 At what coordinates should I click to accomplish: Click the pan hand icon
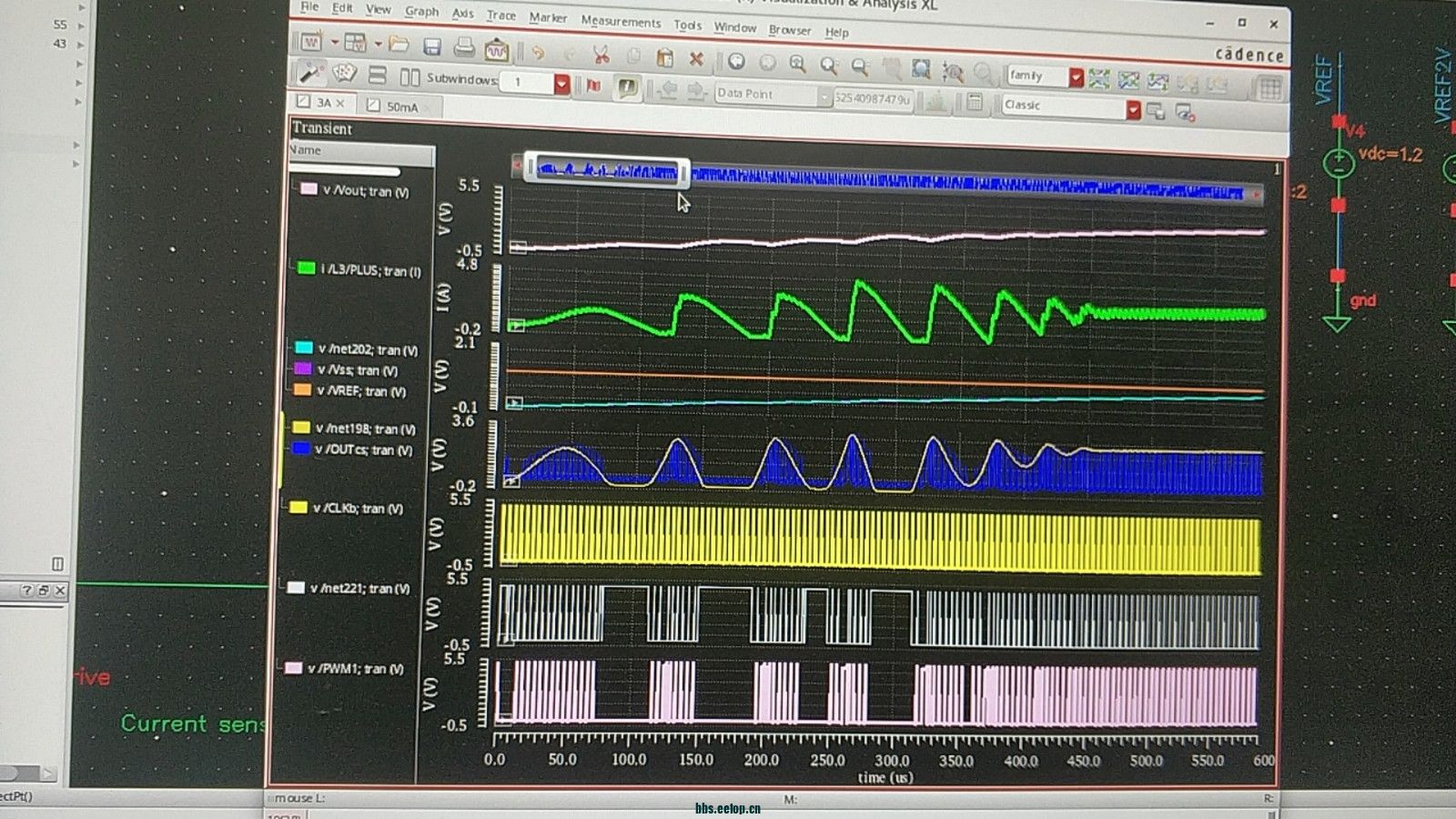click(892, 68)
